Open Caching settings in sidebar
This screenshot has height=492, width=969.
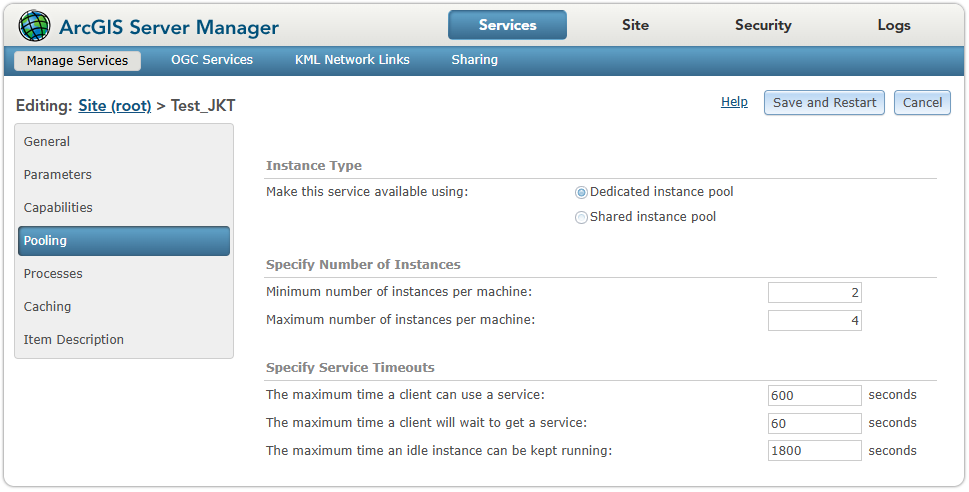124,307
